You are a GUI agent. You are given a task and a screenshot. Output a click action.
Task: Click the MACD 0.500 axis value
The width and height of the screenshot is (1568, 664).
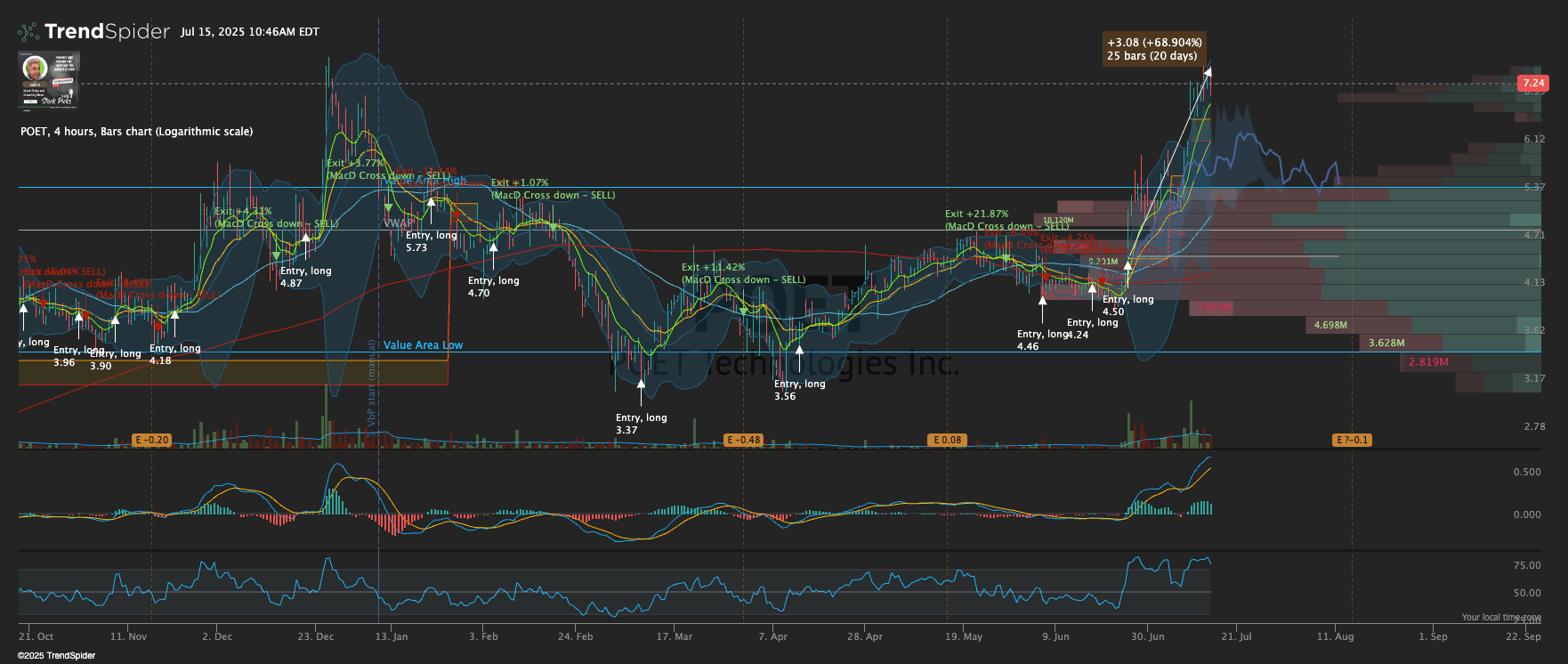(x=1527, y=473)
